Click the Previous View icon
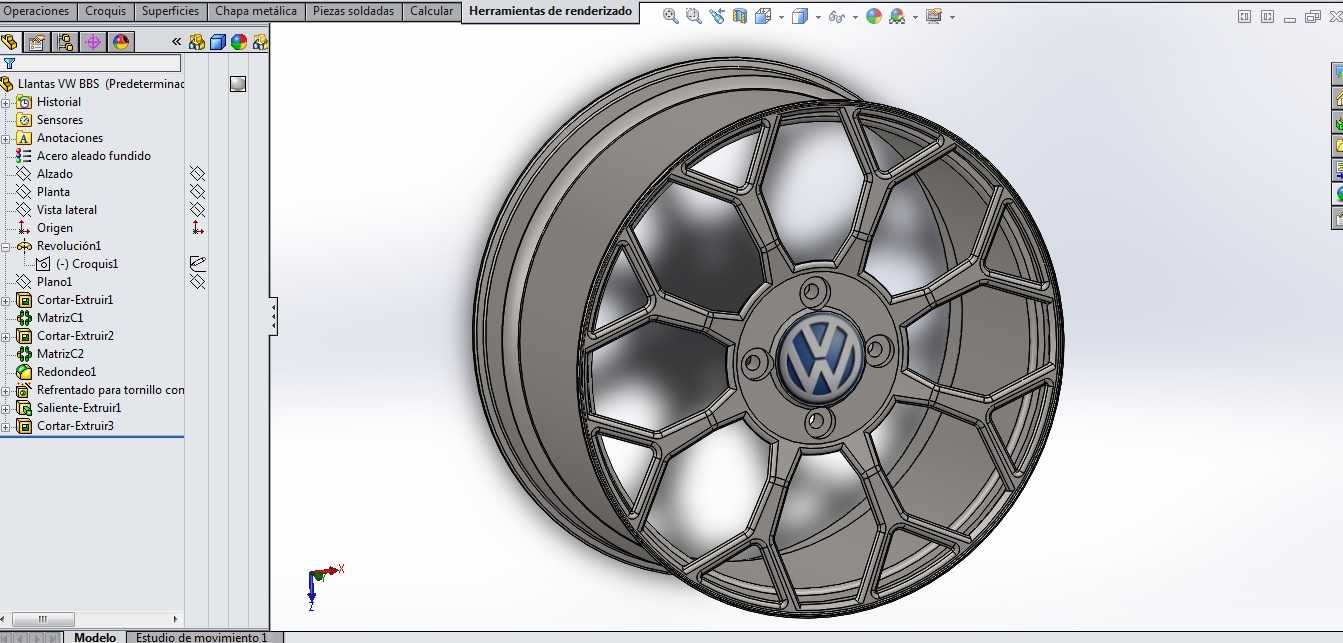 [x=717, y=17]
